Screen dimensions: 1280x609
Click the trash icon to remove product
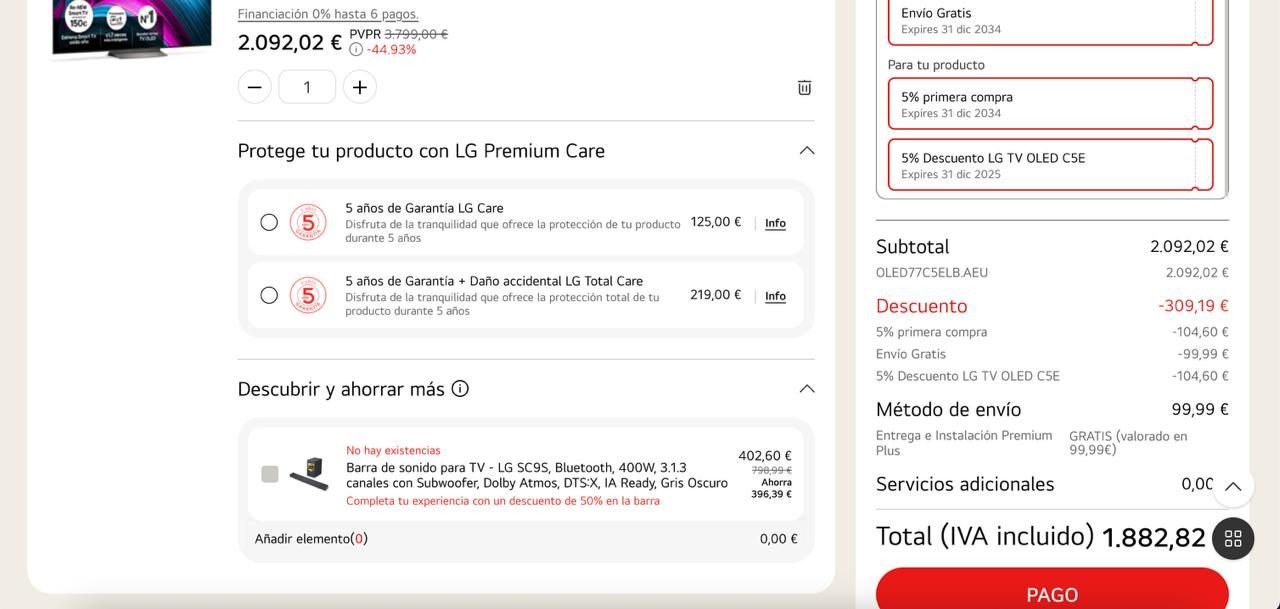(x=804, y=88)
